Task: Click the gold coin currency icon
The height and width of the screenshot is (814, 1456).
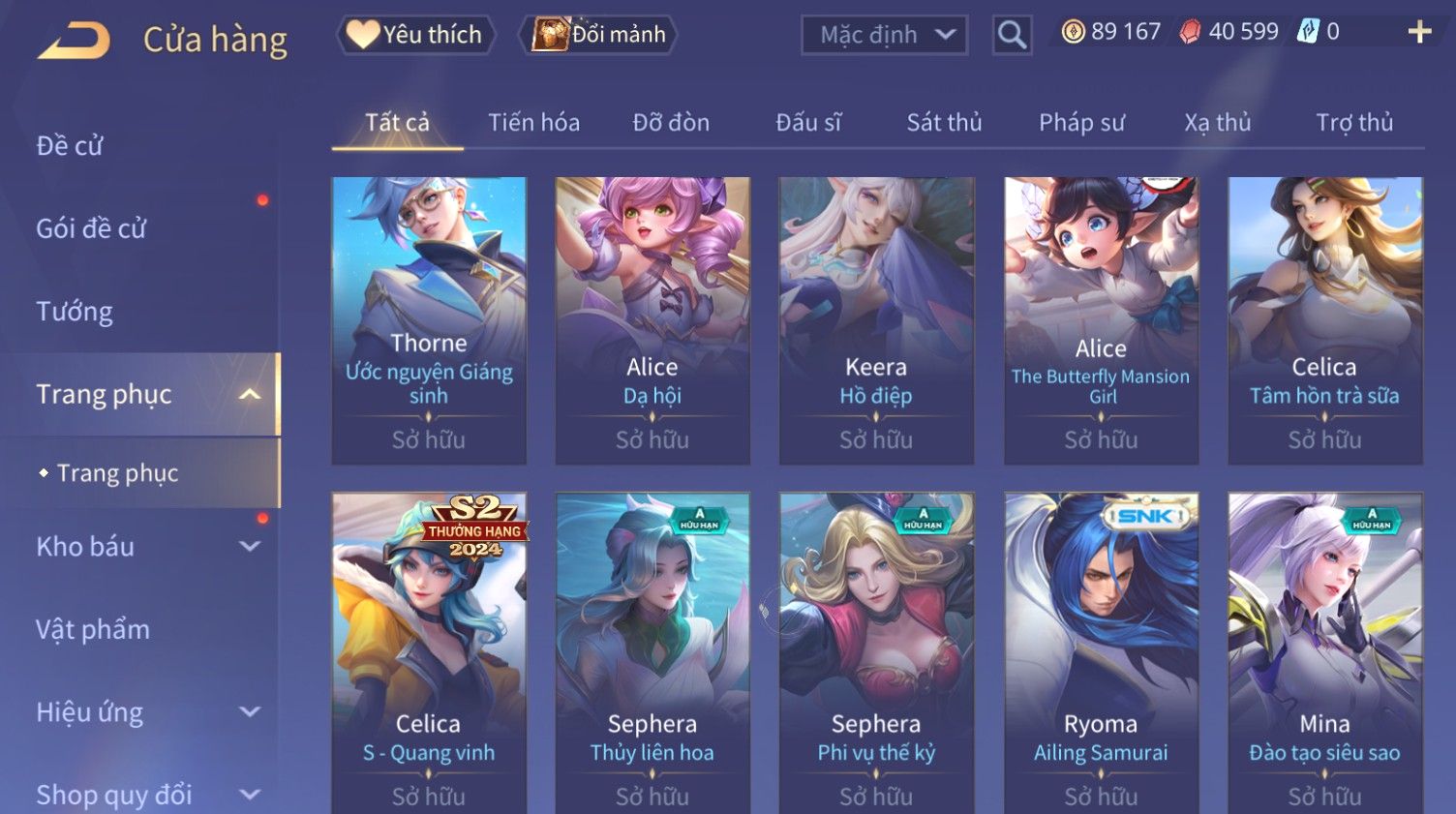Action: point(1073,32)
